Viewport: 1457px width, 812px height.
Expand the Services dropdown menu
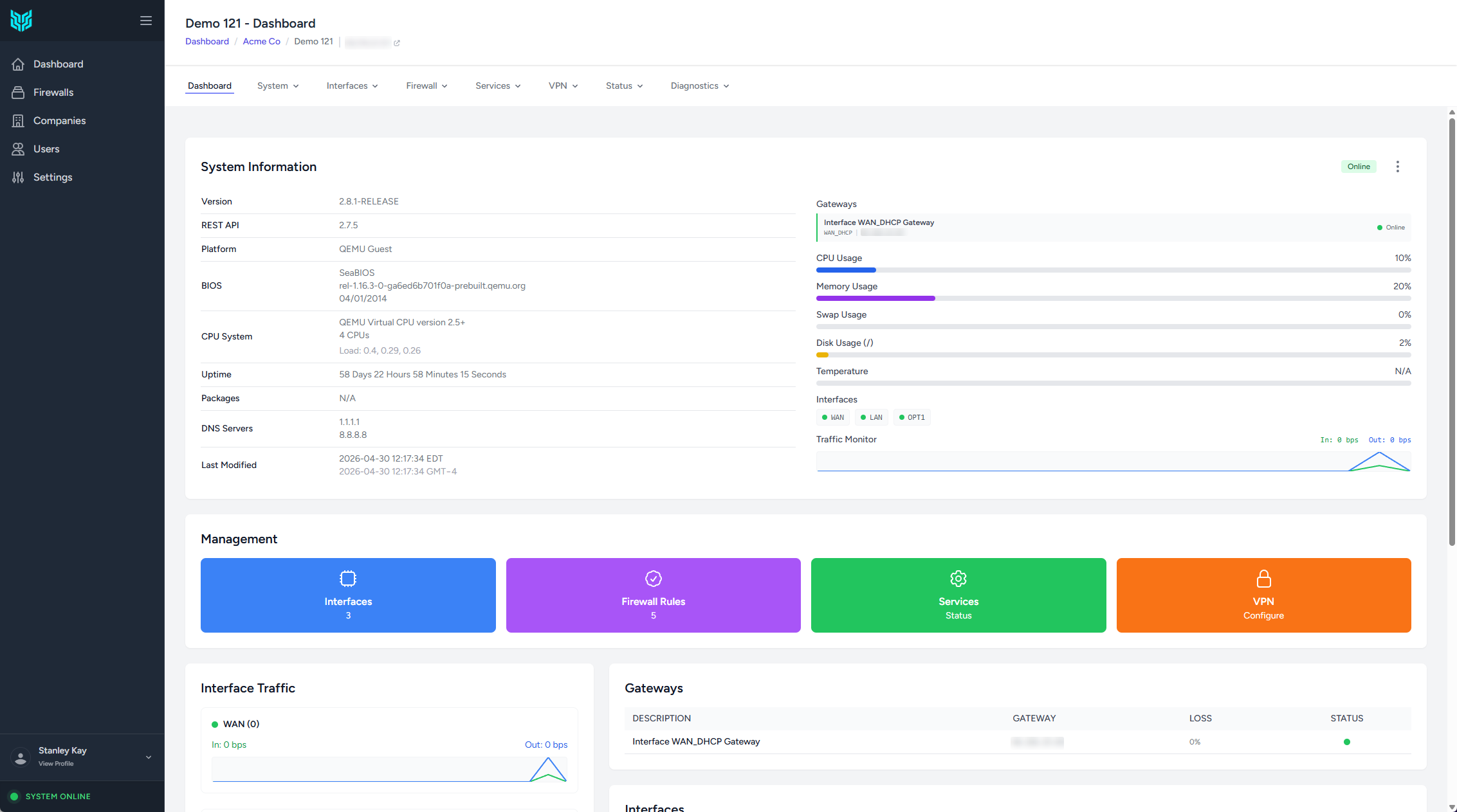[x=498, y=86]
